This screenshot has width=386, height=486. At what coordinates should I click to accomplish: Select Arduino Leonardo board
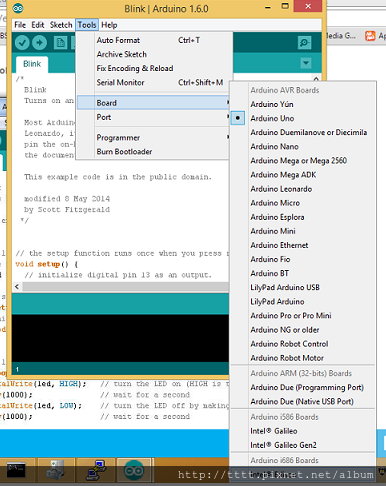(303, 189)
